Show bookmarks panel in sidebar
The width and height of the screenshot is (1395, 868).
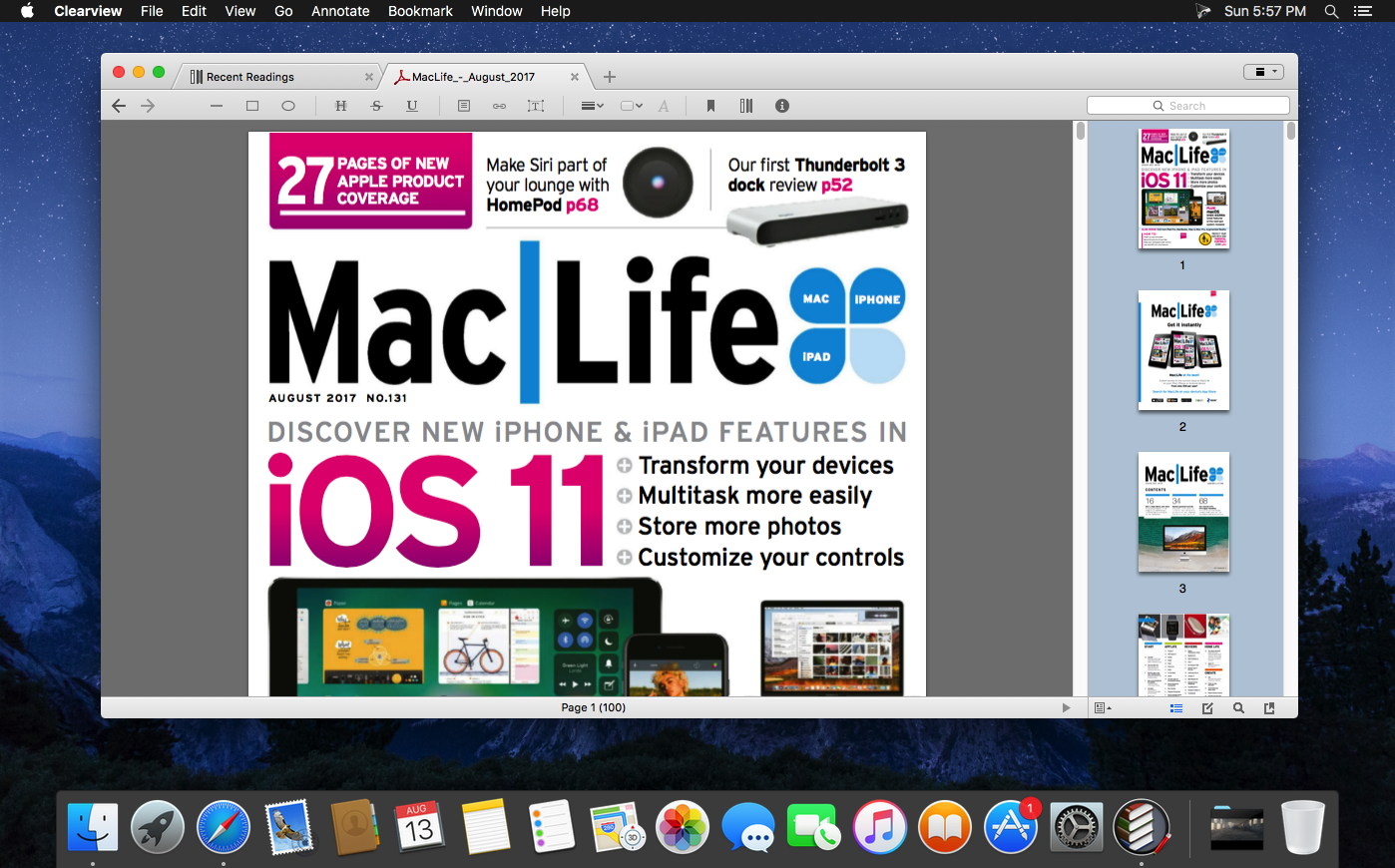point(1269,707)
